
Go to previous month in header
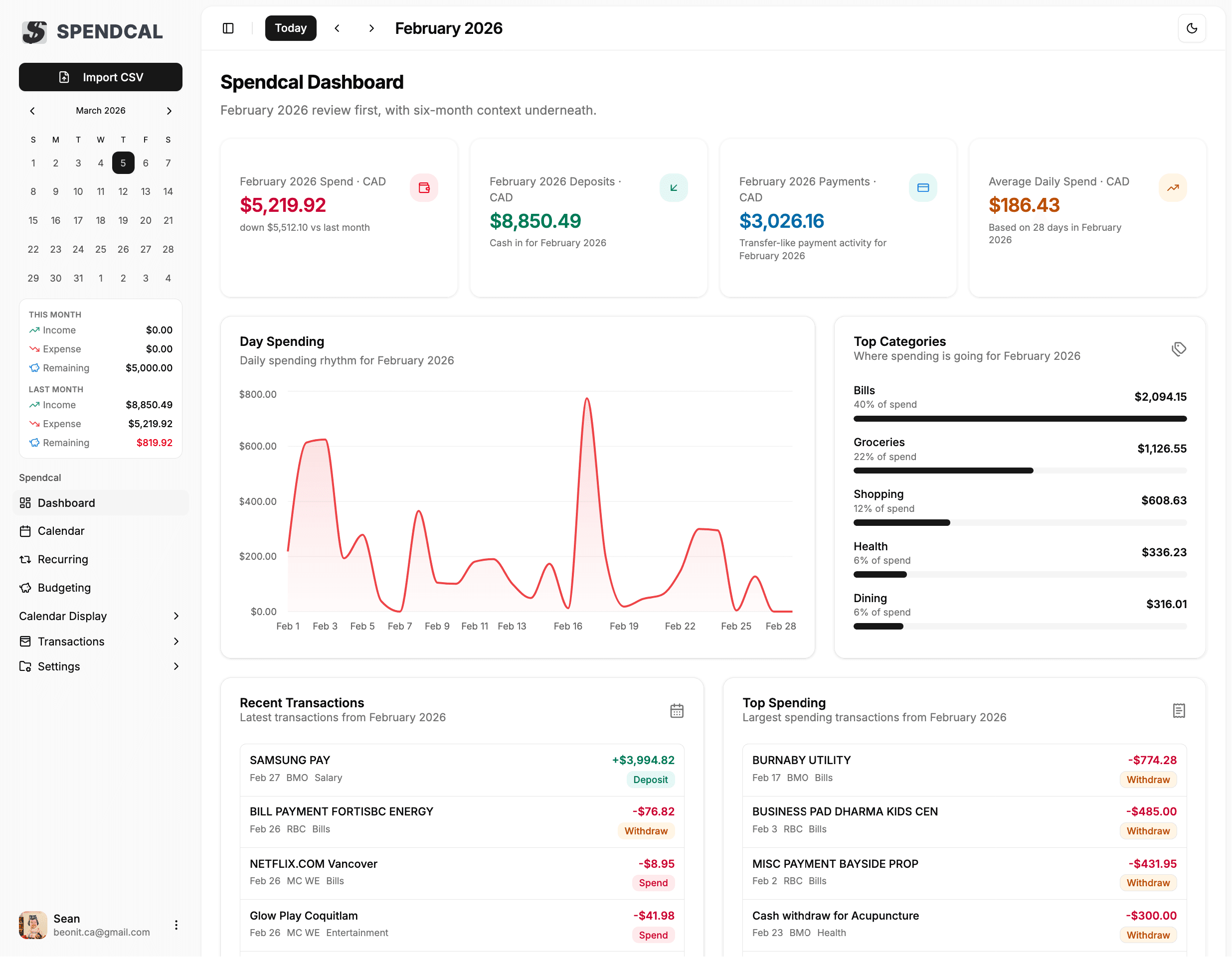(x=337, y=28)
